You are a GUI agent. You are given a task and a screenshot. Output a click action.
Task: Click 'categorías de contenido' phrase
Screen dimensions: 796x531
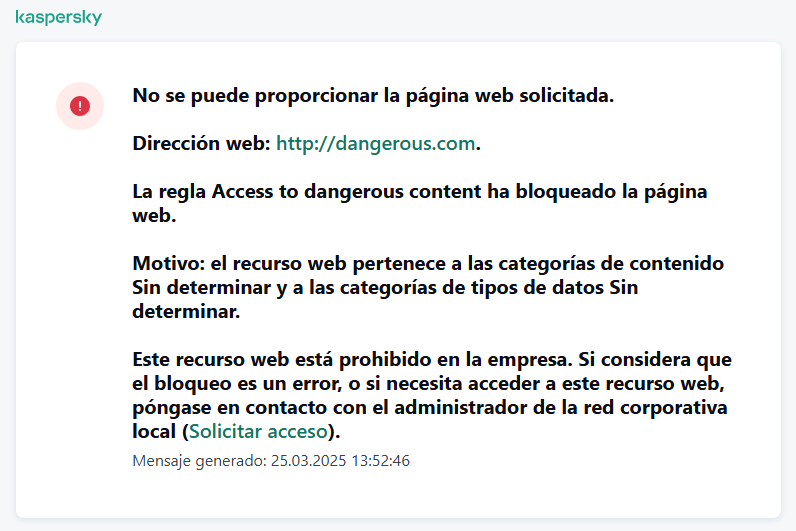point(611,263)
